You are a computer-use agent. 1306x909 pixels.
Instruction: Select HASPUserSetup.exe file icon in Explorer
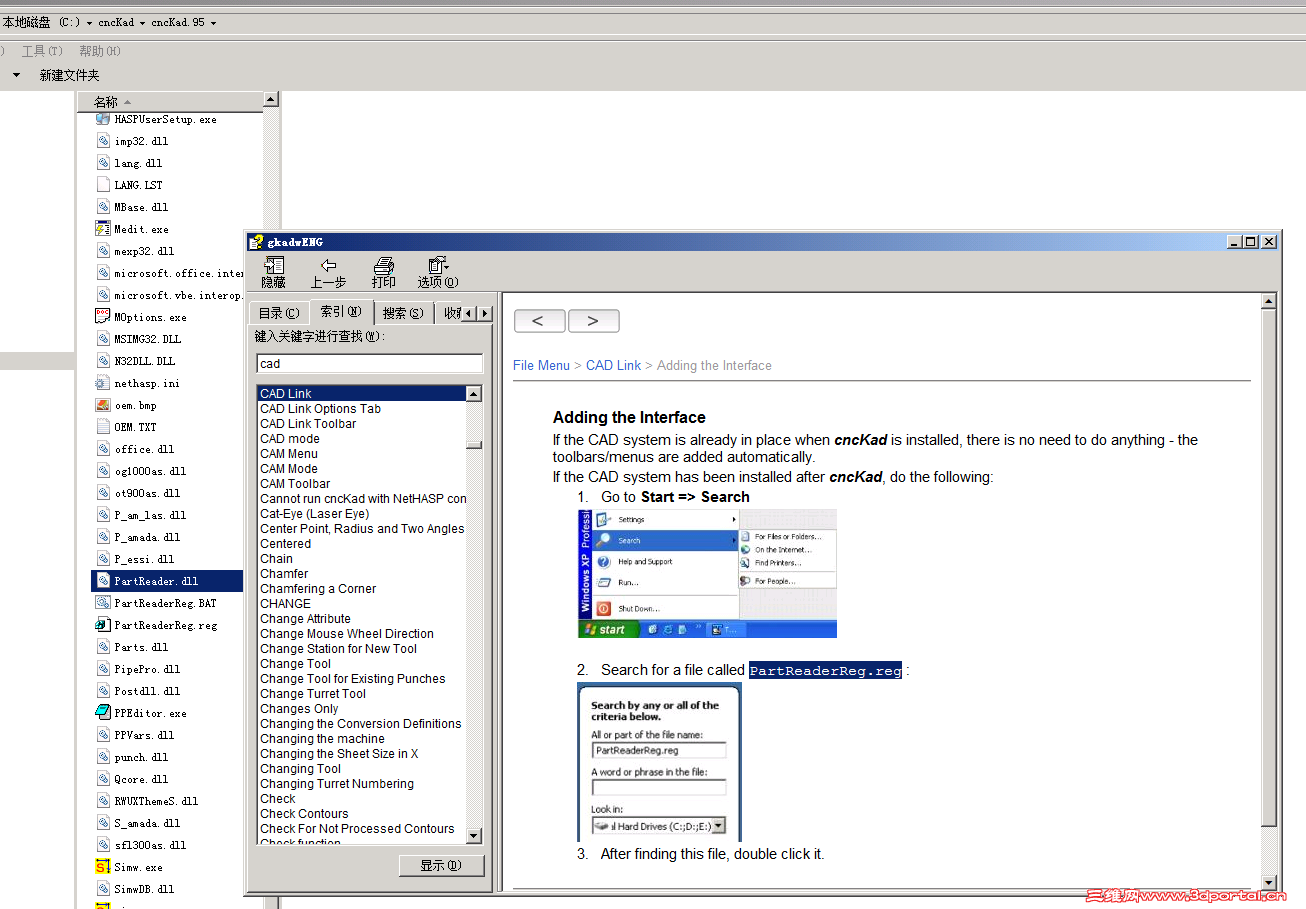[103, 119]
